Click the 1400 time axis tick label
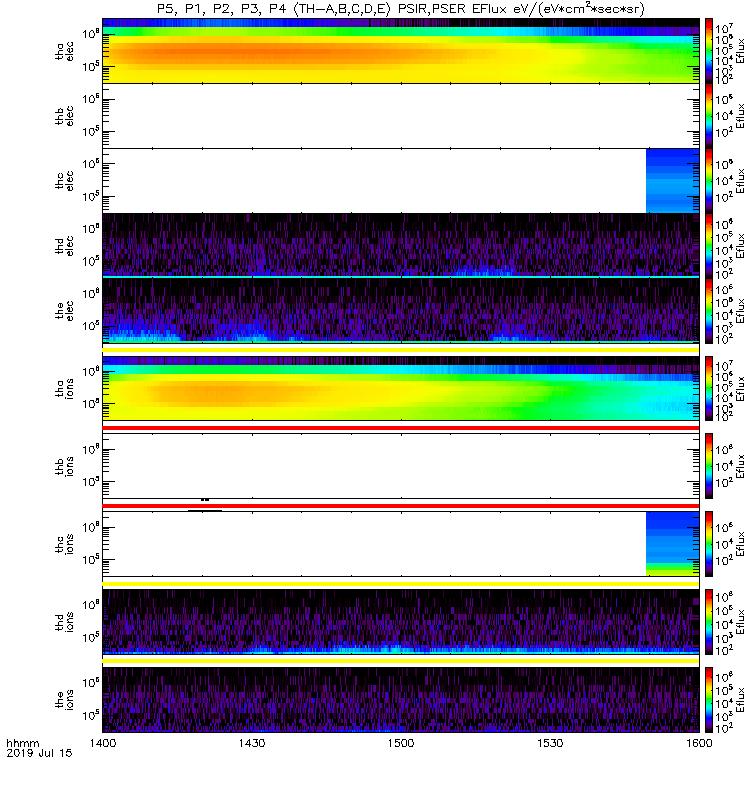Image resolution: width=750 pixels, height=800 pixels. pos(103,743)
